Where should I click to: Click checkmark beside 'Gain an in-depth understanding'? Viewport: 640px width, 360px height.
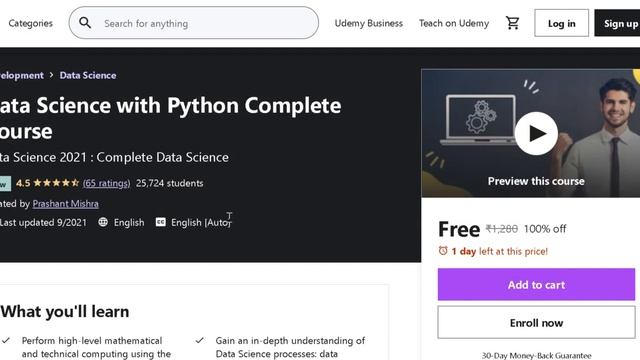click(200, 340)
